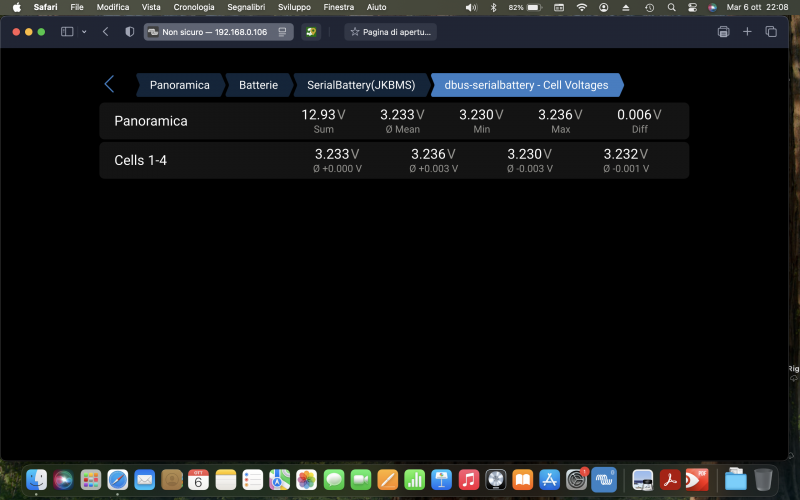Click the Panoramica row label
Viewport: 800px width, 500px height.
click(151, 121)
